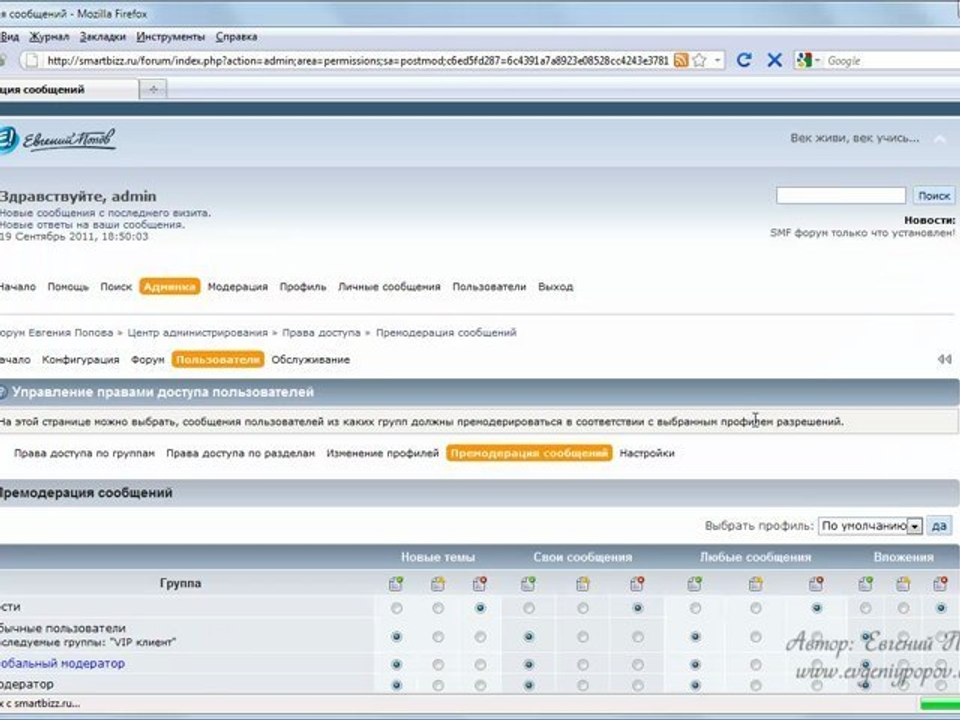The width and height of the screenshot is (960, 720).
Task: Focus the forum search text field
Action: click(841, 195)
